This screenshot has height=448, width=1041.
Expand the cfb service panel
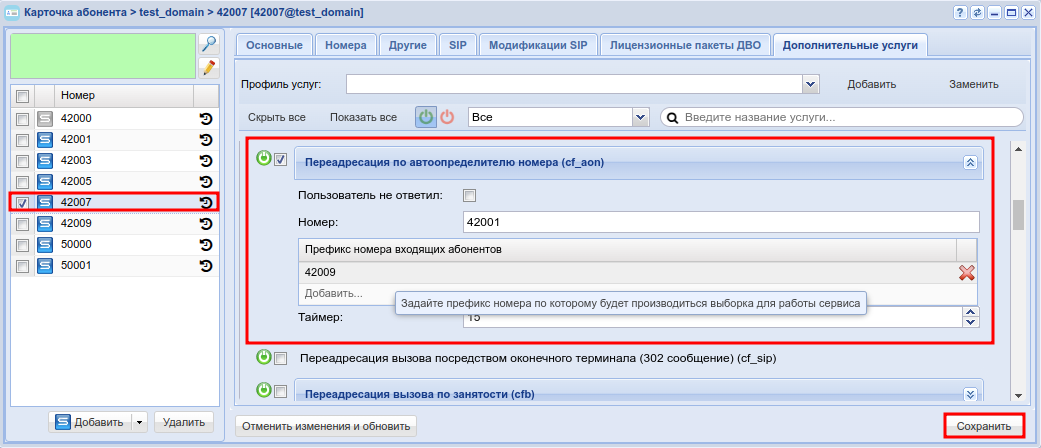[968, 394]
